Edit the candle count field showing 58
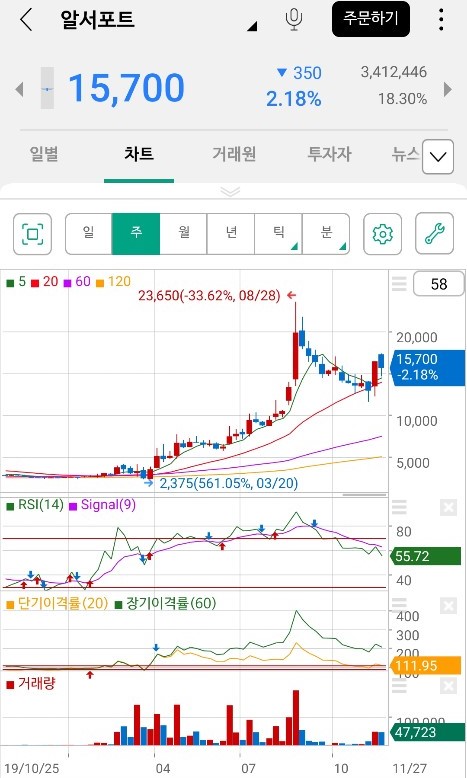 coord(439,284)
